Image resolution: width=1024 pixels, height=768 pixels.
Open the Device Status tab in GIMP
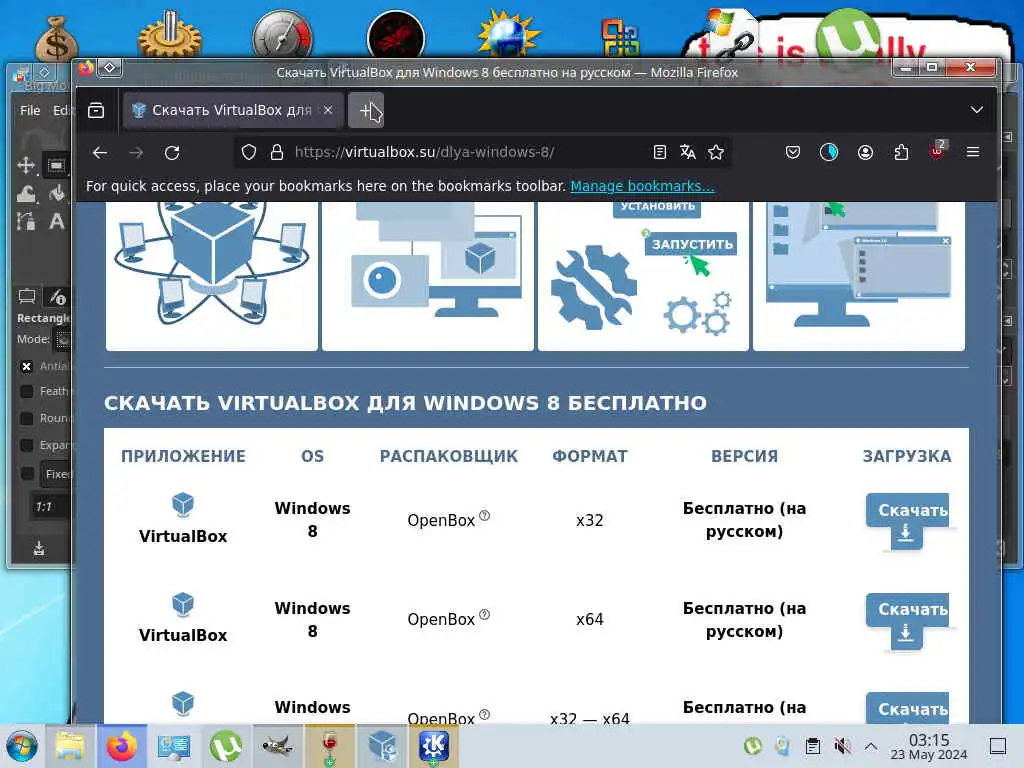57,297
